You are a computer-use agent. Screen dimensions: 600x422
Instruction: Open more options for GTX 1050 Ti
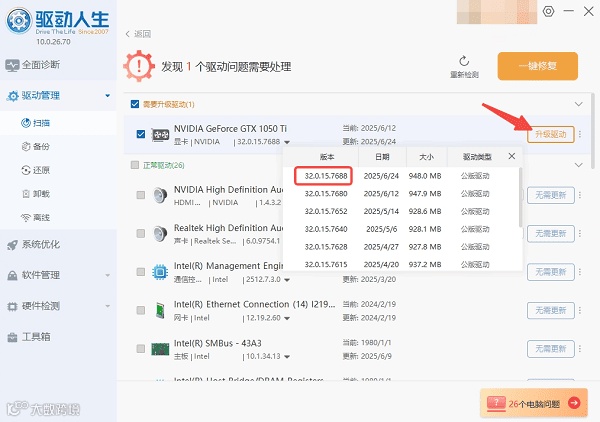click(580, 134)
